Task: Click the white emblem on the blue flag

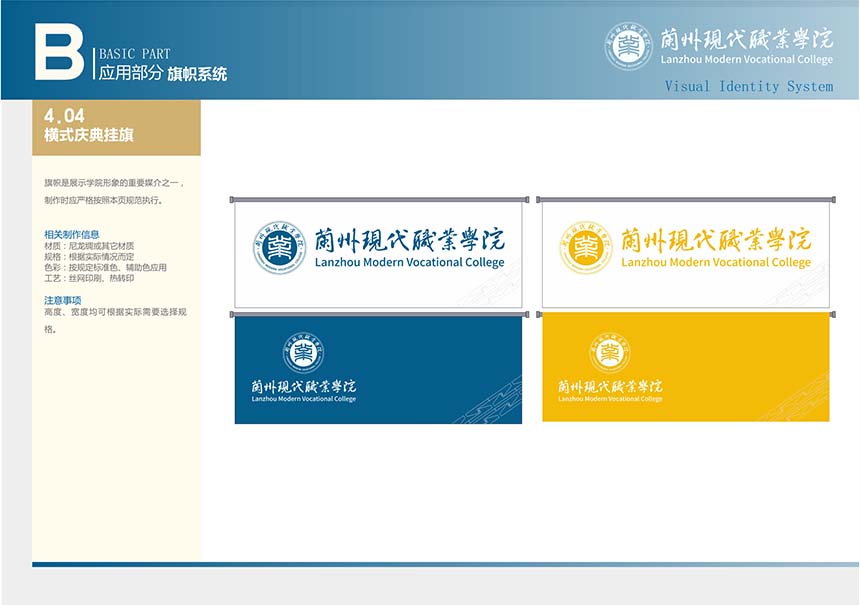Action: (x=304, y=354)
